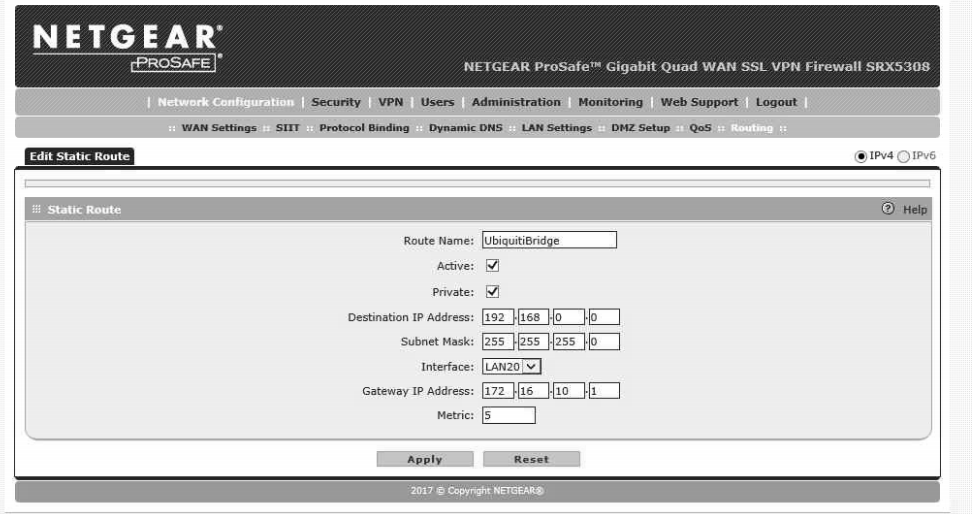Click the Static Route section title

click(x=84, y=210)
